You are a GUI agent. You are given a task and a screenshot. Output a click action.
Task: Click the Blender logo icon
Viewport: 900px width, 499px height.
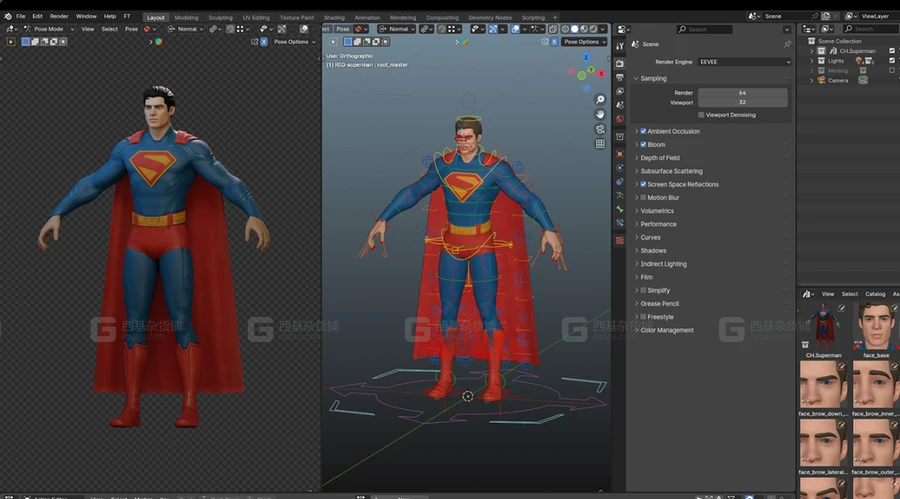(7, 17)
